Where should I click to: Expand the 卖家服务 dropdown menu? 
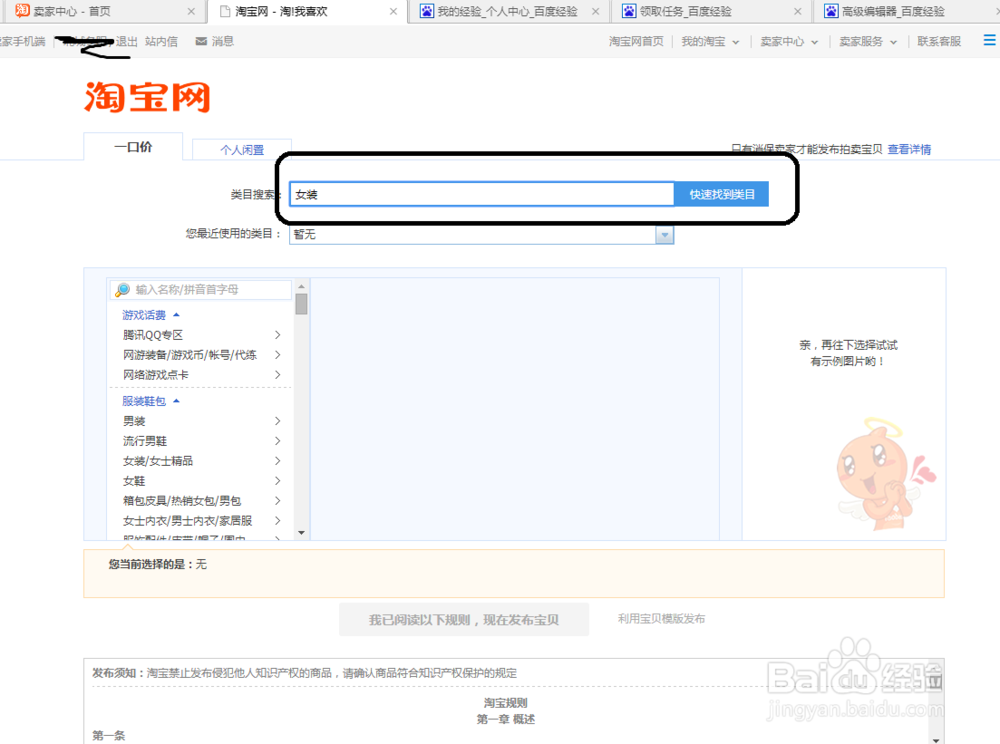click(x=868, y=41)
